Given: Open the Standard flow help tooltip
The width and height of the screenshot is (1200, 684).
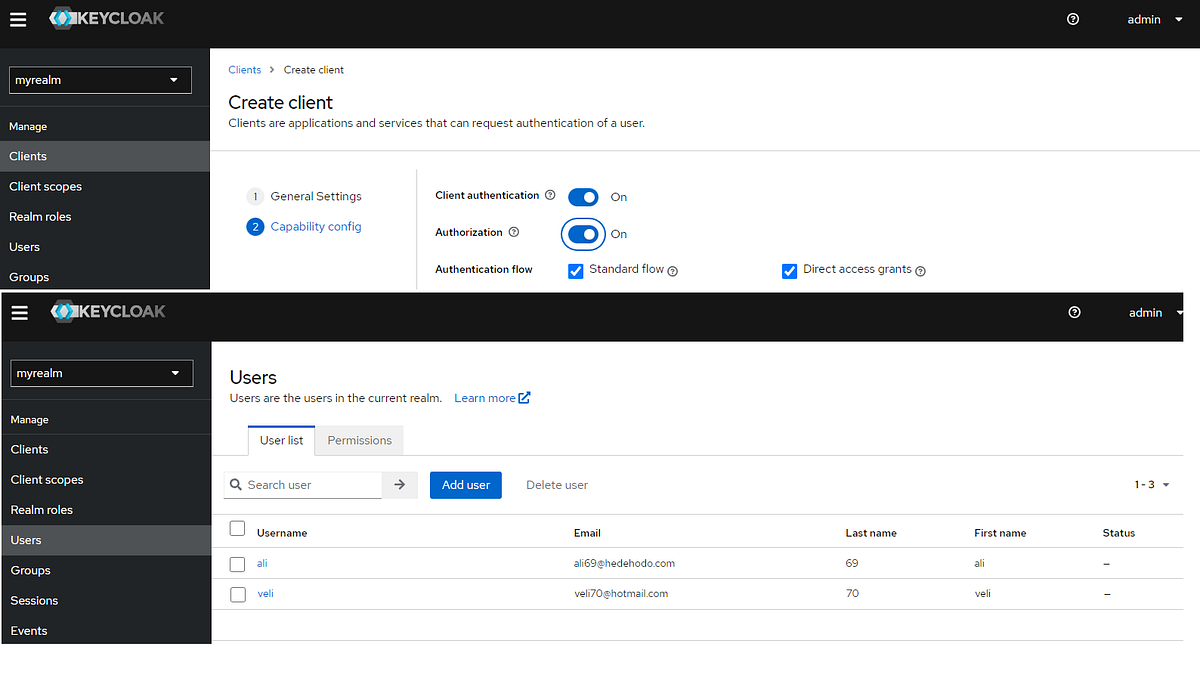Looking at the screenshot, I should [x=672, y=270].
